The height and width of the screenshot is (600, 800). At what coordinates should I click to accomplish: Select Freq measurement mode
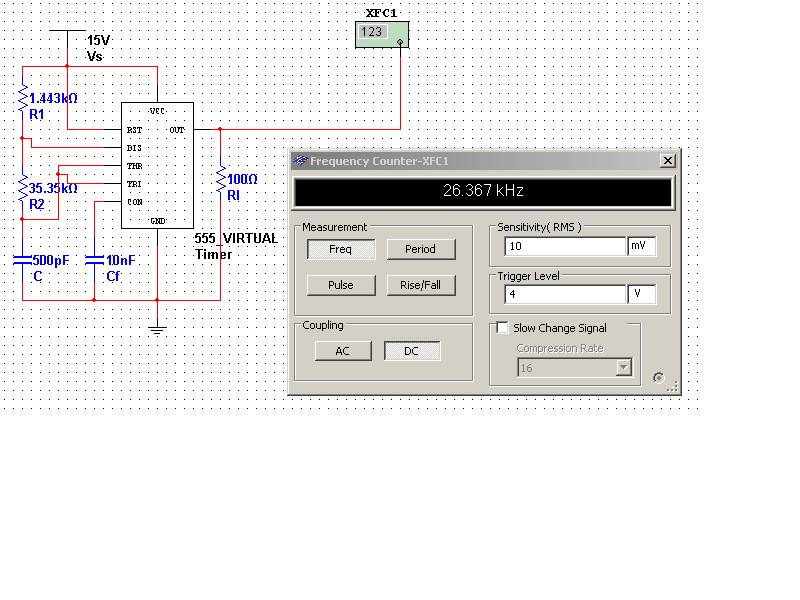point(340,249)
